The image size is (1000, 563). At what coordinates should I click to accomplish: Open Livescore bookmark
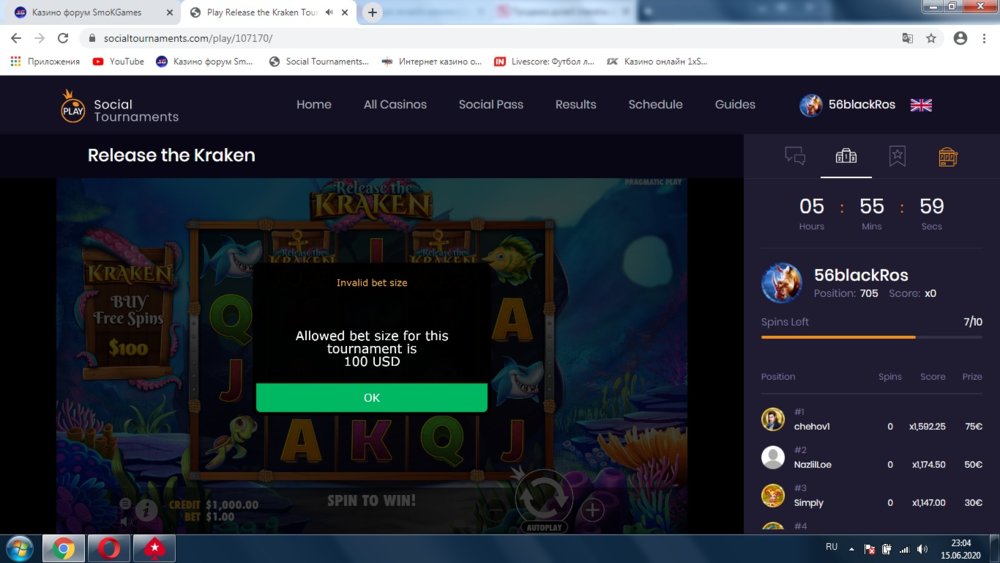(544, 61)
